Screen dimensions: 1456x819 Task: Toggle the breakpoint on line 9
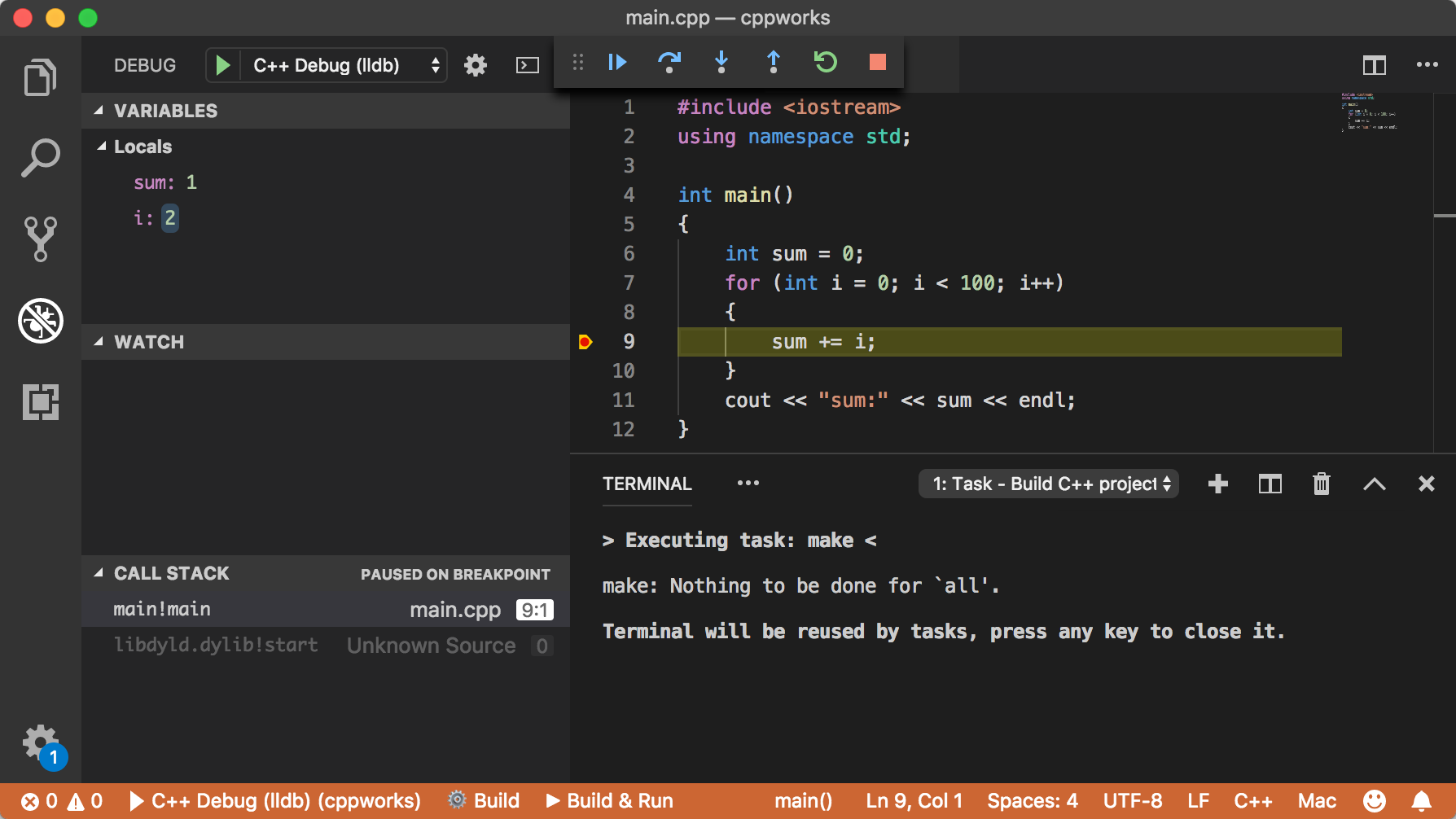pos(585,342)
